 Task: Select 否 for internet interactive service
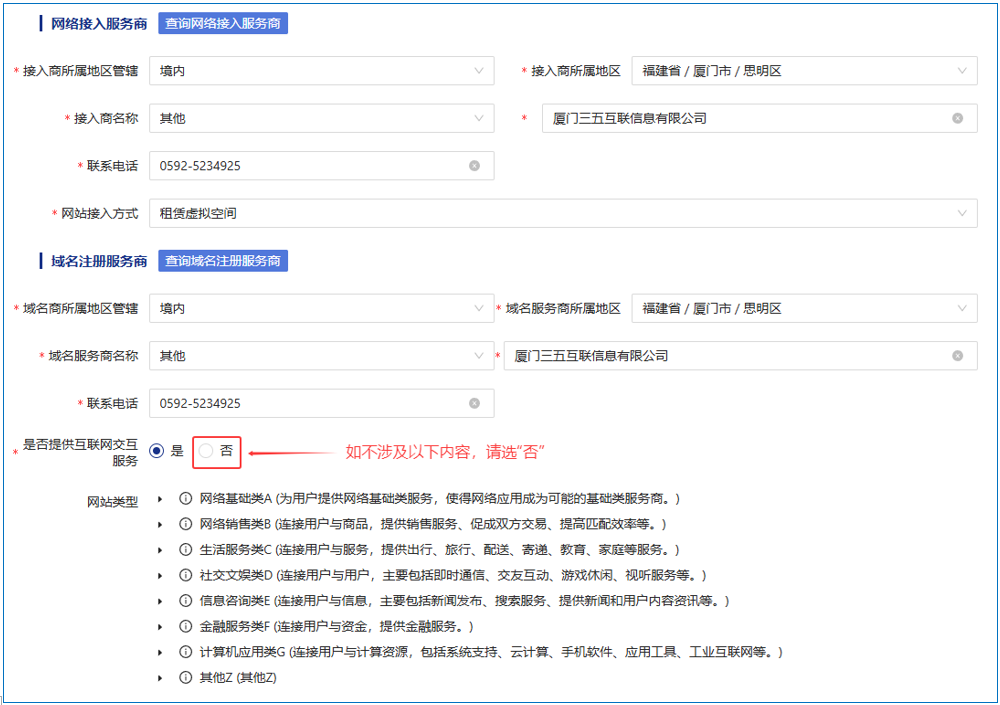(x=206, y=451)
